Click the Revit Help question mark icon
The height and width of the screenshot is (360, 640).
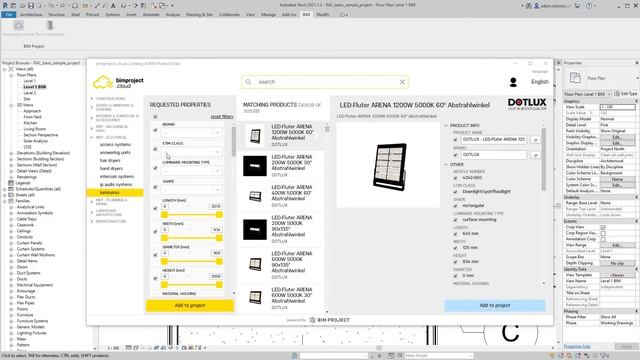pos(589,6)
